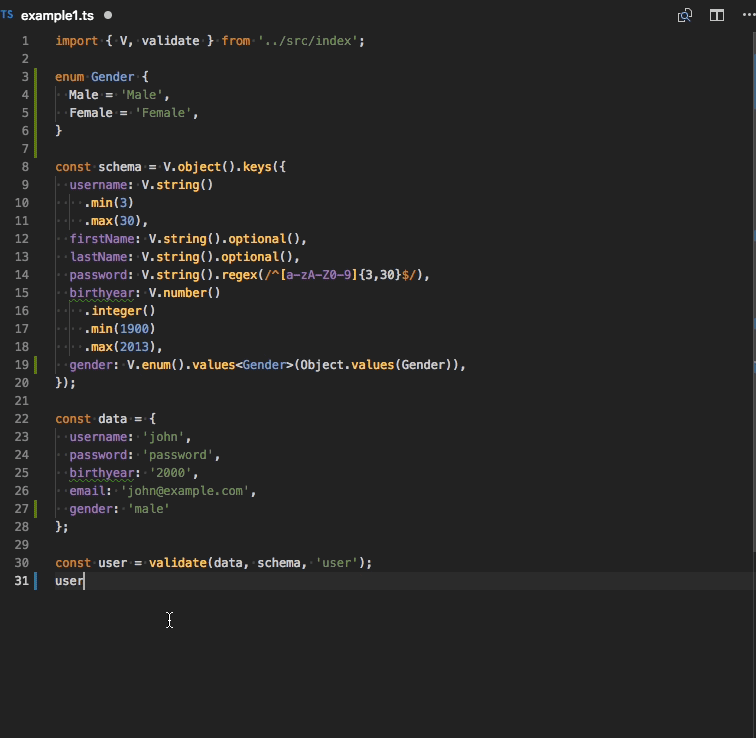Click the 'password' string value on line 24

pos(177,455)
